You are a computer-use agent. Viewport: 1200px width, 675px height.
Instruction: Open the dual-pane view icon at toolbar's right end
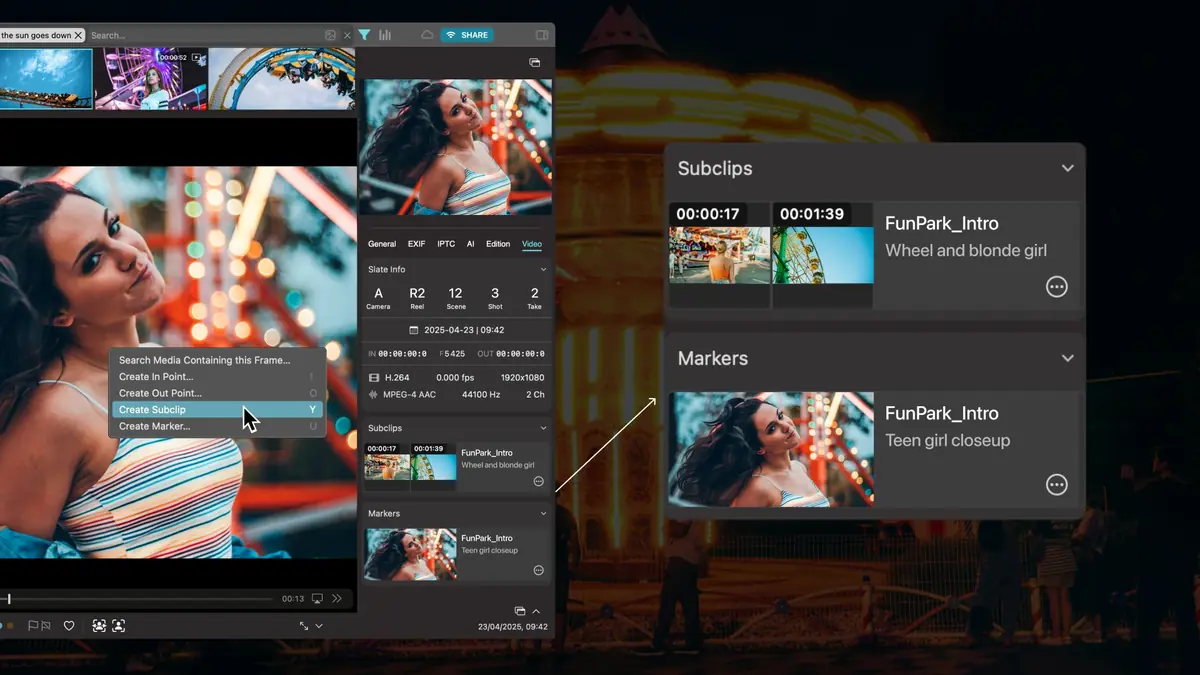coord(541,34)
